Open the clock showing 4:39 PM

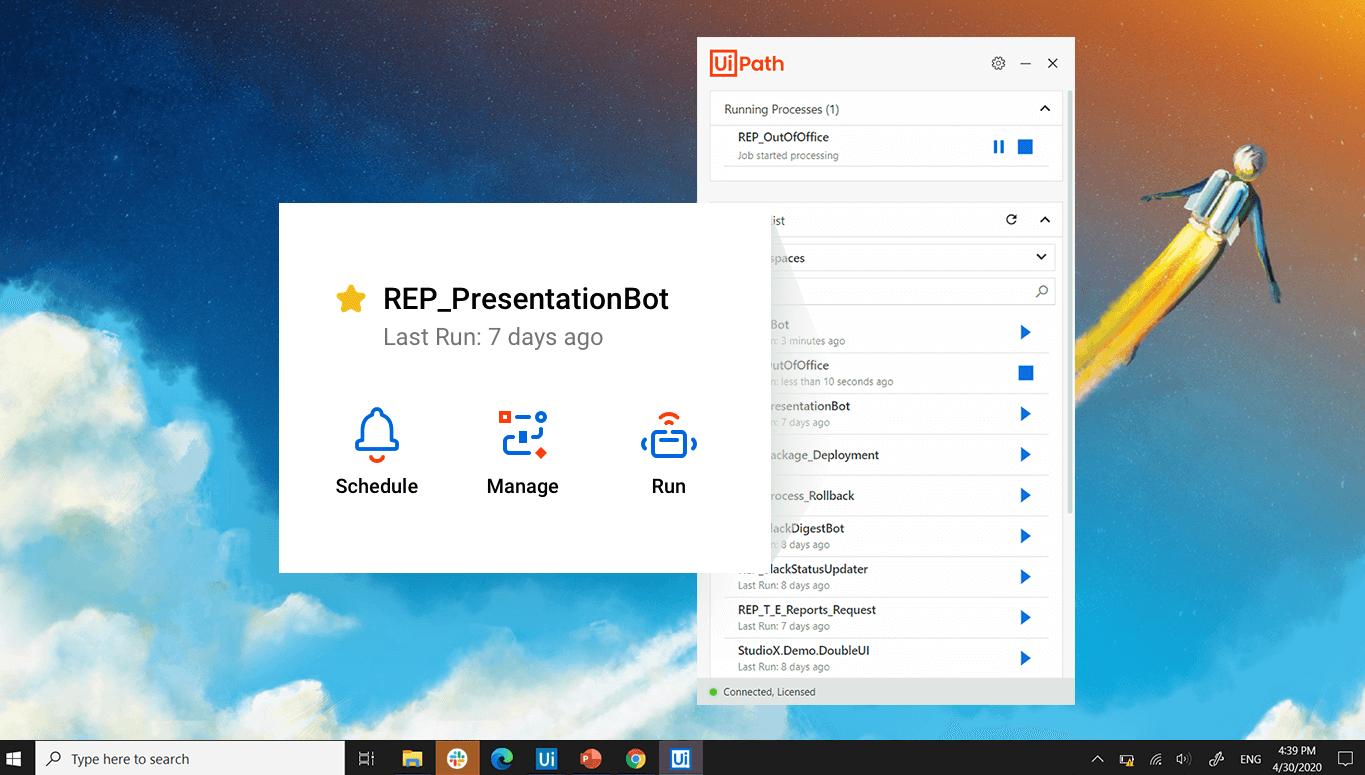(x=1299, y=759)
